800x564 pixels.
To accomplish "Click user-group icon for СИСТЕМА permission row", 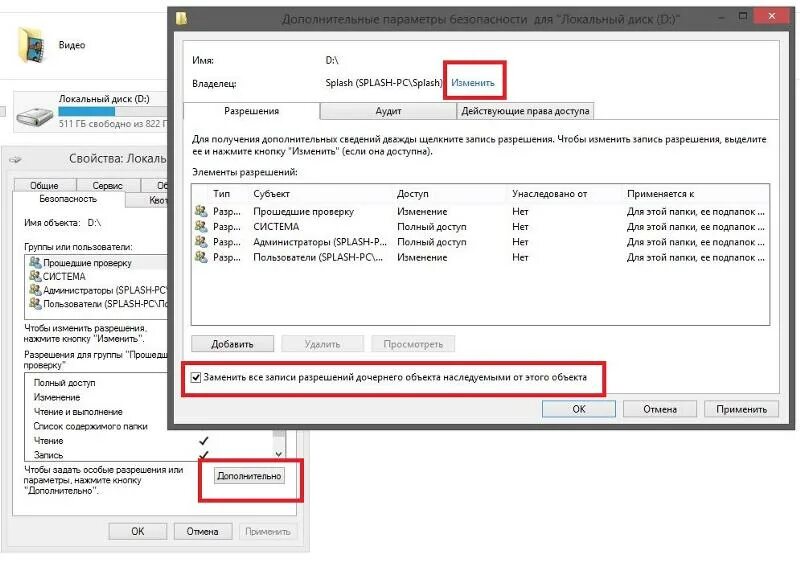I will click(x=201, y=226).
